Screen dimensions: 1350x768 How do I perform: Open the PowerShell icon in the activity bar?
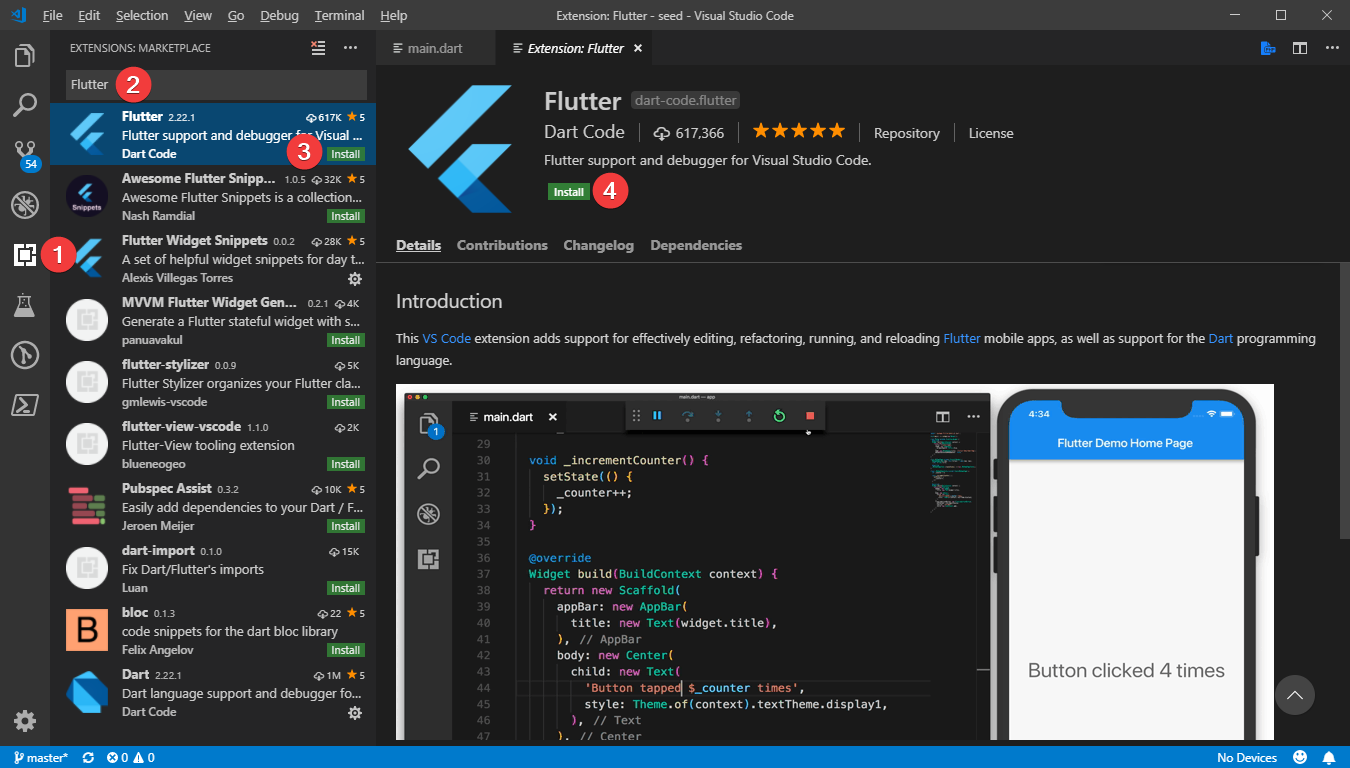(24, 404)
